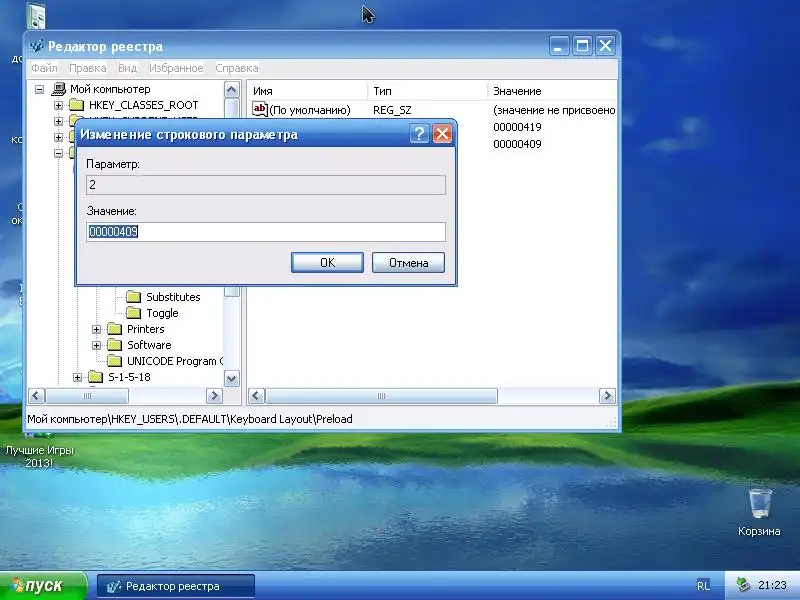Click the Значение input field
The image size is (800, 600).
pos(266,232)
